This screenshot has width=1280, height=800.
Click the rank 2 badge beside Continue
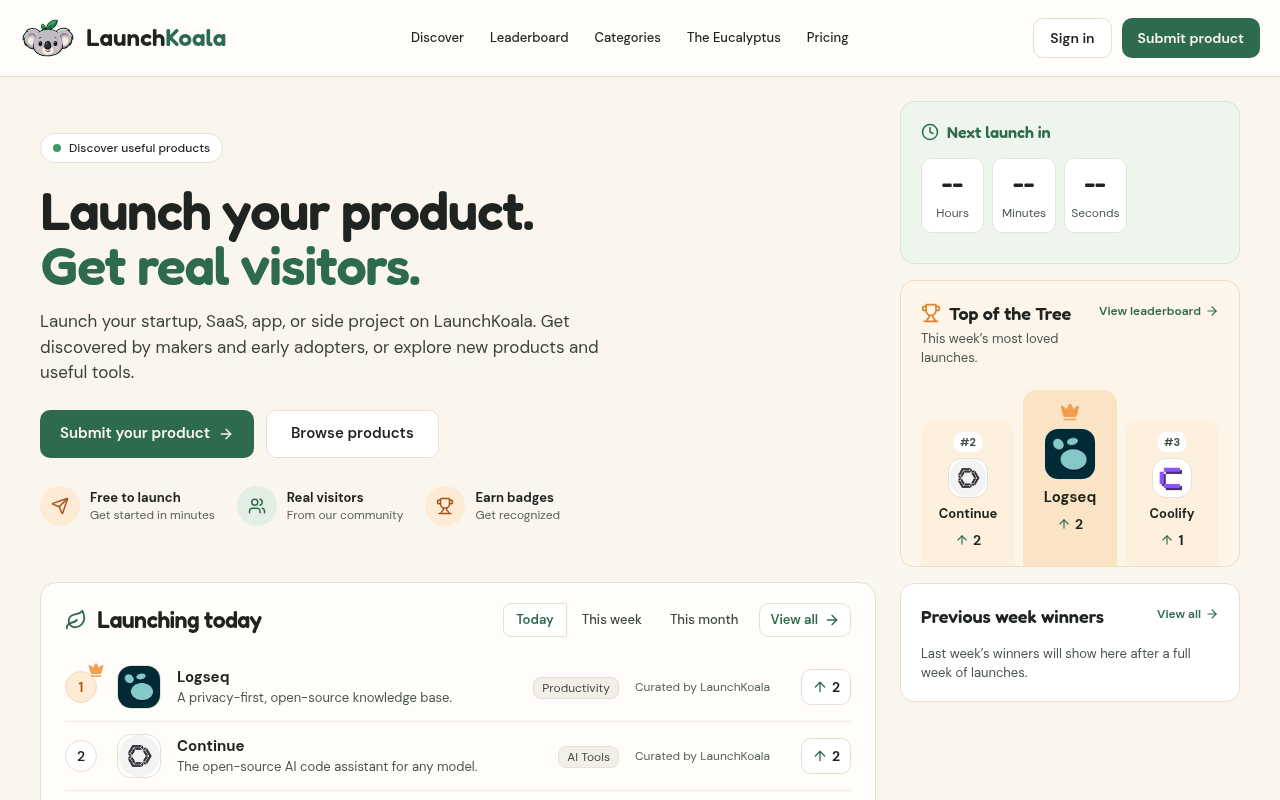pyautogui.click(x=81, y=756)
